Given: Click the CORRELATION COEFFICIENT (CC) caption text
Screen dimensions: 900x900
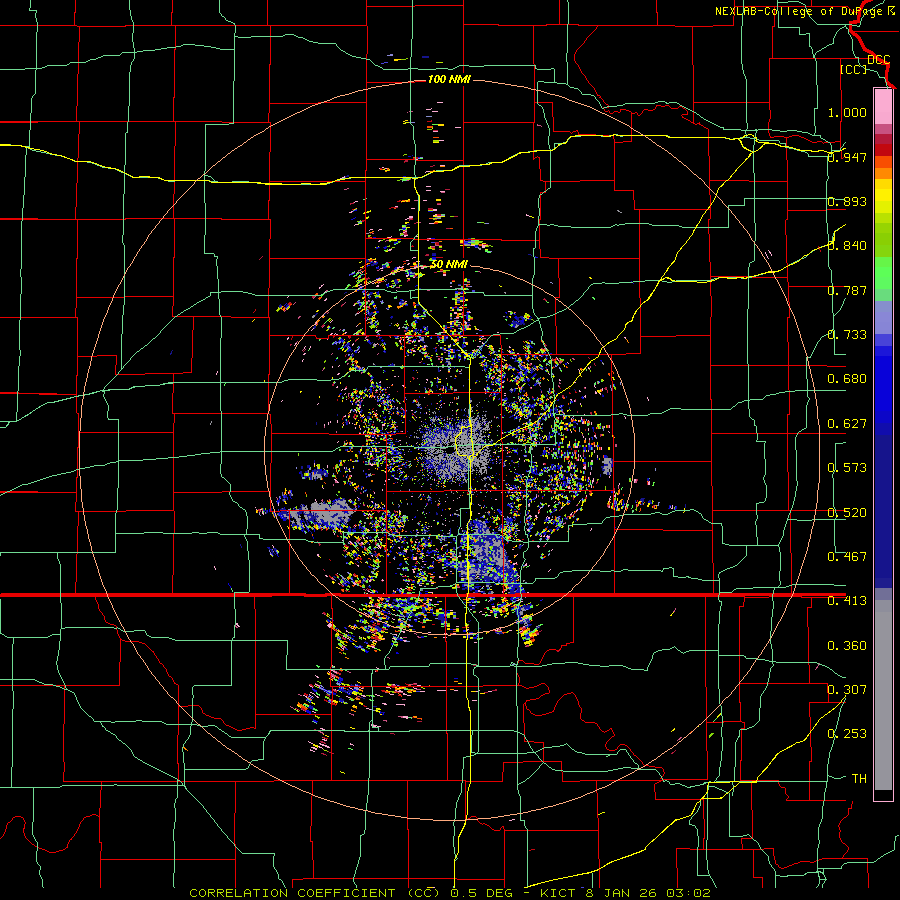Looking at the screenshot, I should (315, 893).
